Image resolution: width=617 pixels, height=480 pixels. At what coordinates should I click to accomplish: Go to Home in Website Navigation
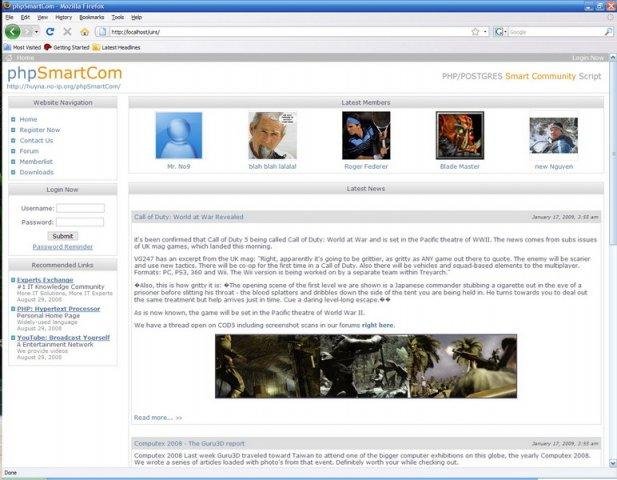click(x=28, y=119)
